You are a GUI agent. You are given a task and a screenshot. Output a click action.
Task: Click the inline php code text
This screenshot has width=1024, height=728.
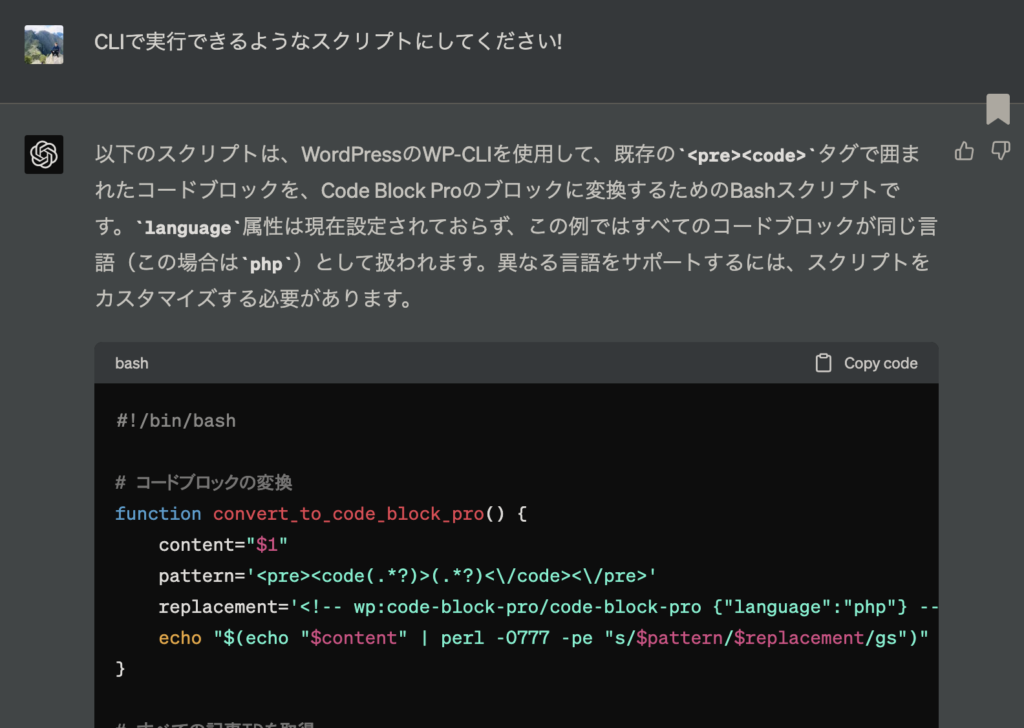click(265, 264)
